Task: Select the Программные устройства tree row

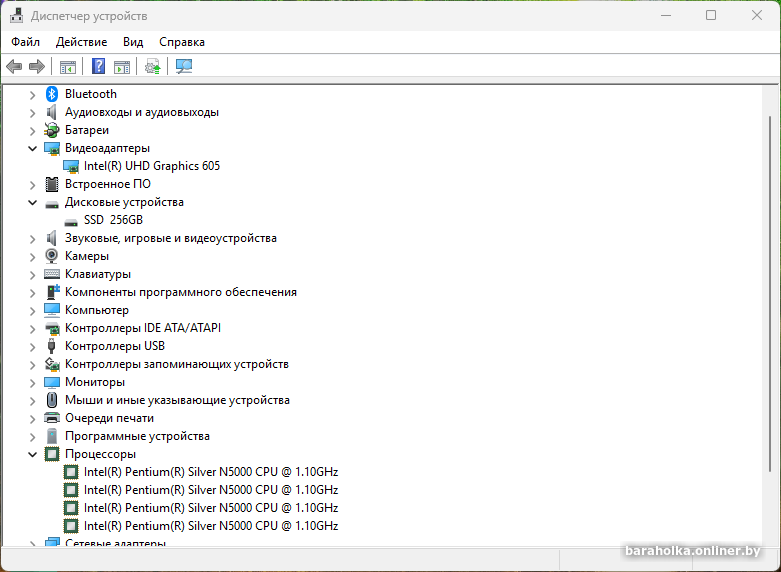Action: pyautogui.click(x=137, y=436)
